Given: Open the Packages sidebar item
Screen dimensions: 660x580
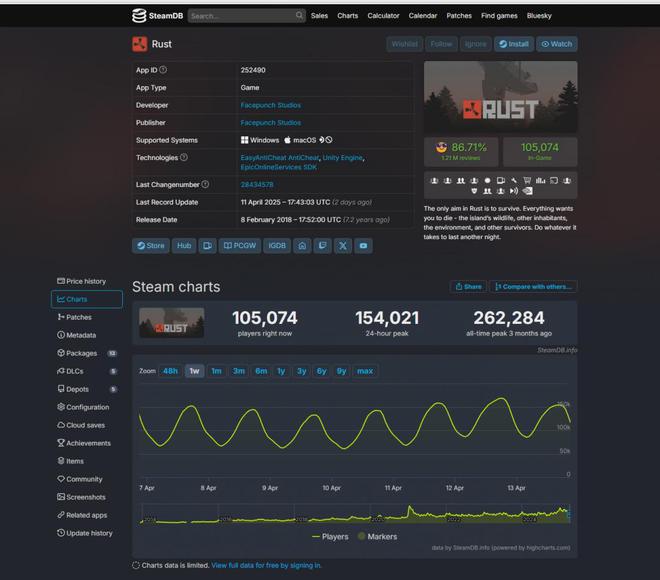Looking at the screenshot, I should pyautogui.click(x=86, y=354).
